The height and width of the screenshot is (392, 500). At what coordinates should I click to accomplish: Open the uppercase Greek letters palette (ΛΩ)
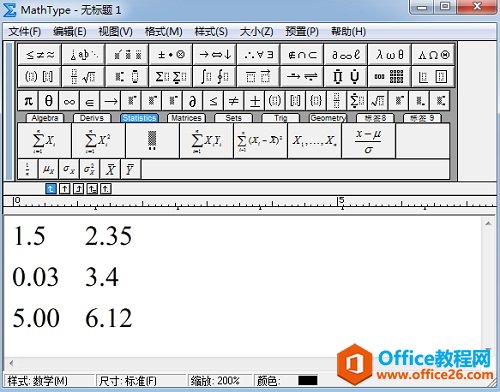point(433,54)
